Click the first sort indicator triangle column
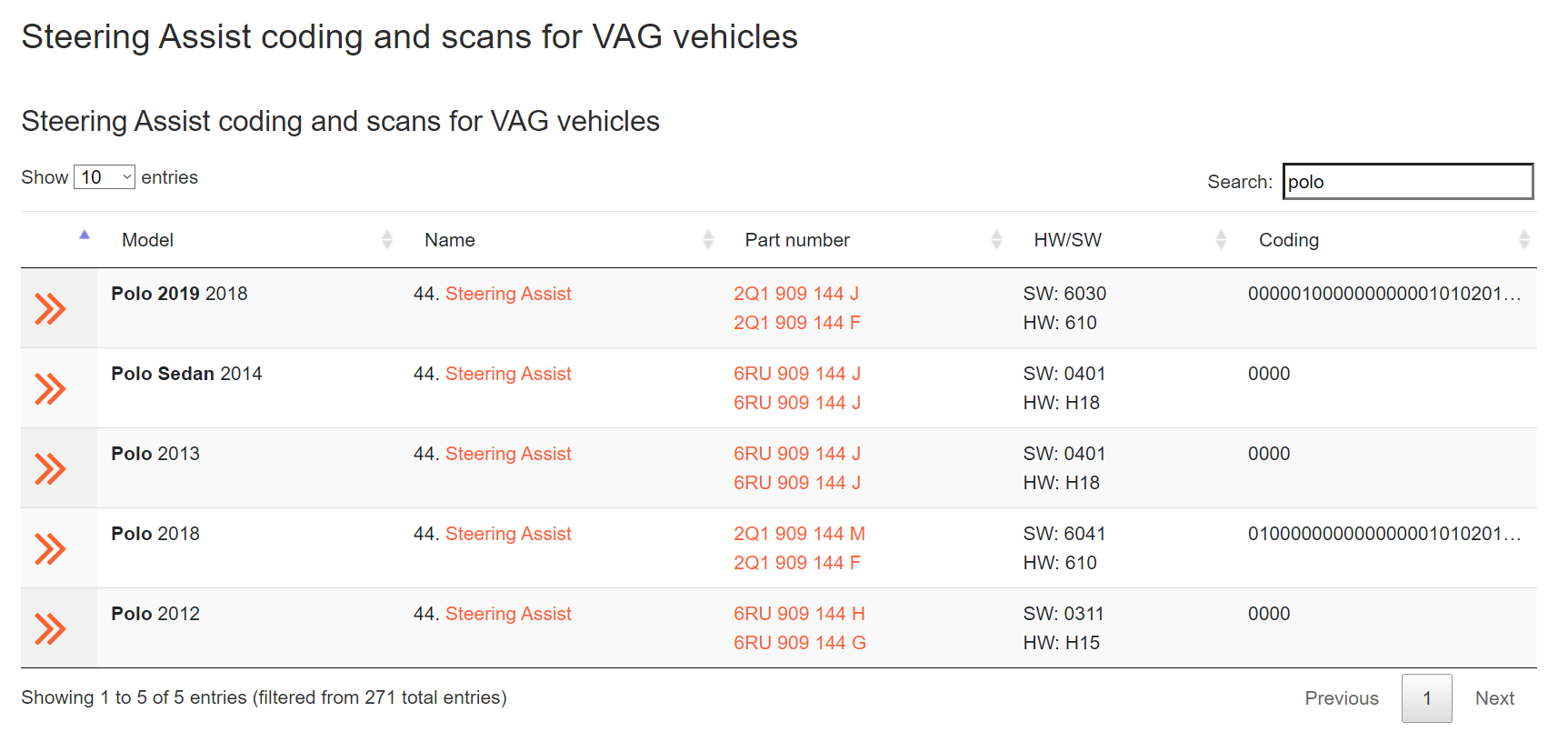The image size is (1568, 742). pos(85,235)
